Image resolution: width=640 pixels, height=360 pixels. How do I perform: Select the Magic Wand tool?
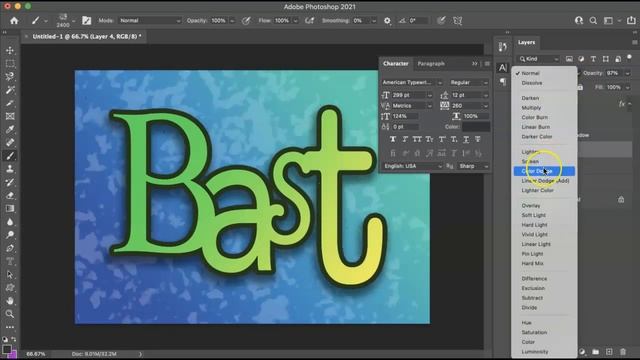[10, 90]
